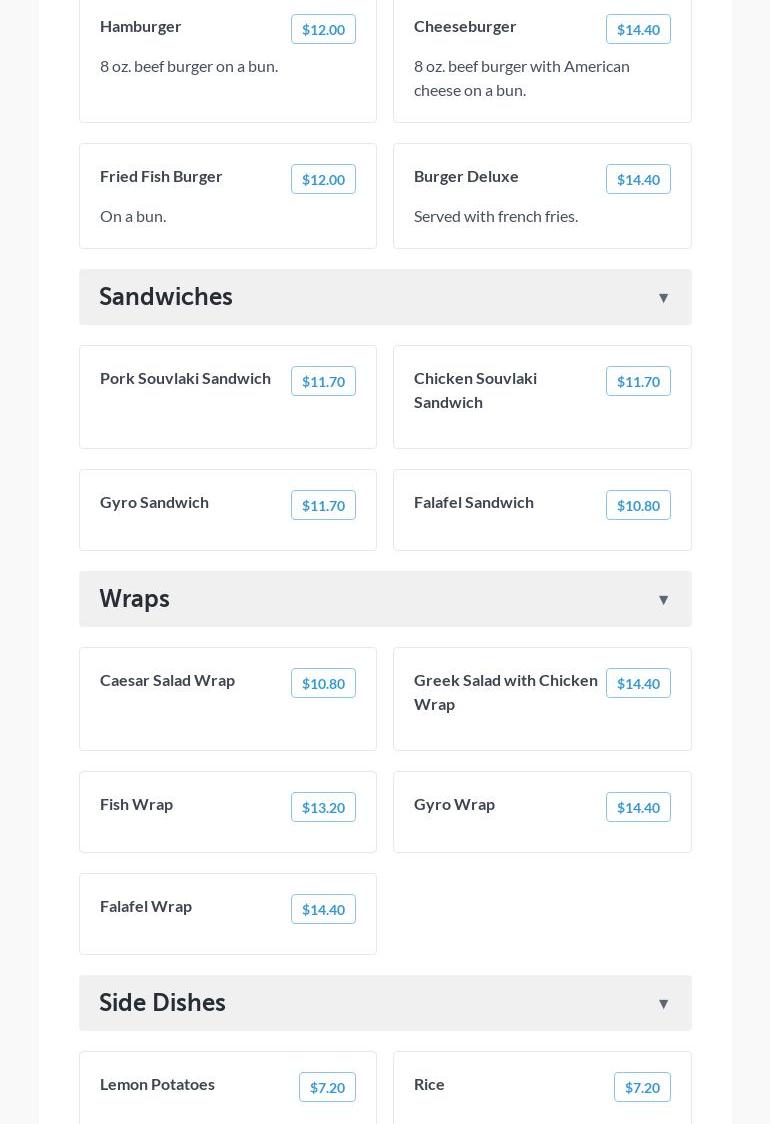
Task: Click the Fried Fish Burger price button
Action: (323, 180)
